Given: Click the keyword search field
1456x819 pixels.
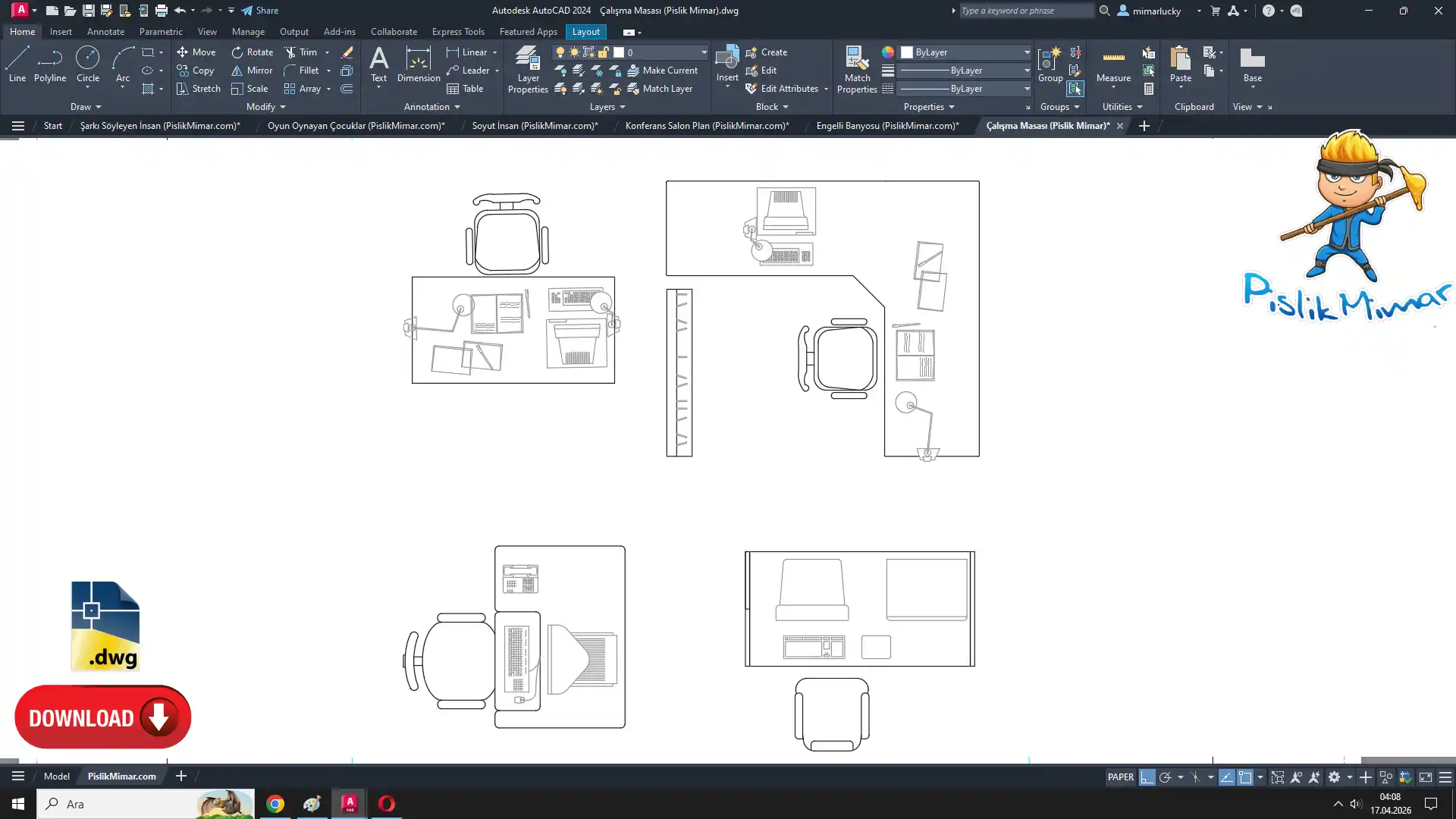Looking at the screenshot, I should (x=1025, y=11).
